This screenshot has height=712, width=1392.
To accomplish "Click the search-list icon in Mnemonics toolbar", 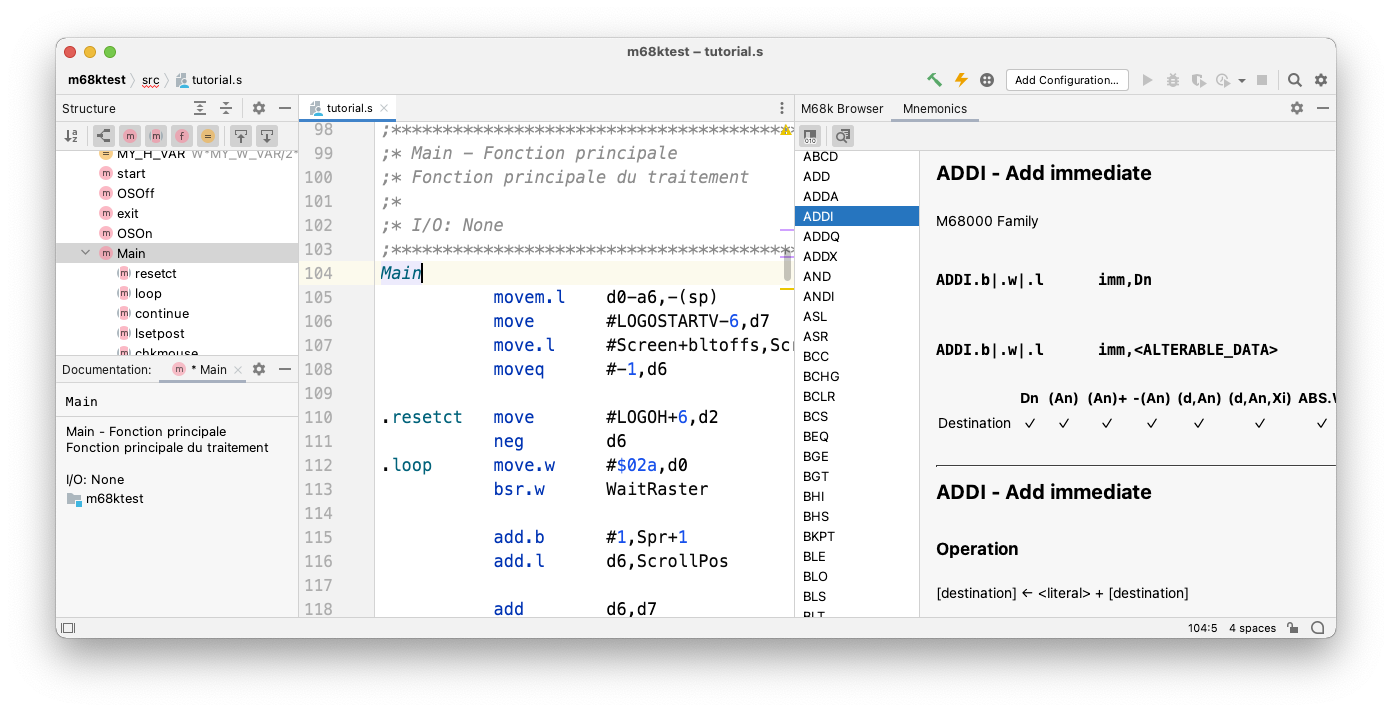I will pyautogui.click(x=843, y=136).
